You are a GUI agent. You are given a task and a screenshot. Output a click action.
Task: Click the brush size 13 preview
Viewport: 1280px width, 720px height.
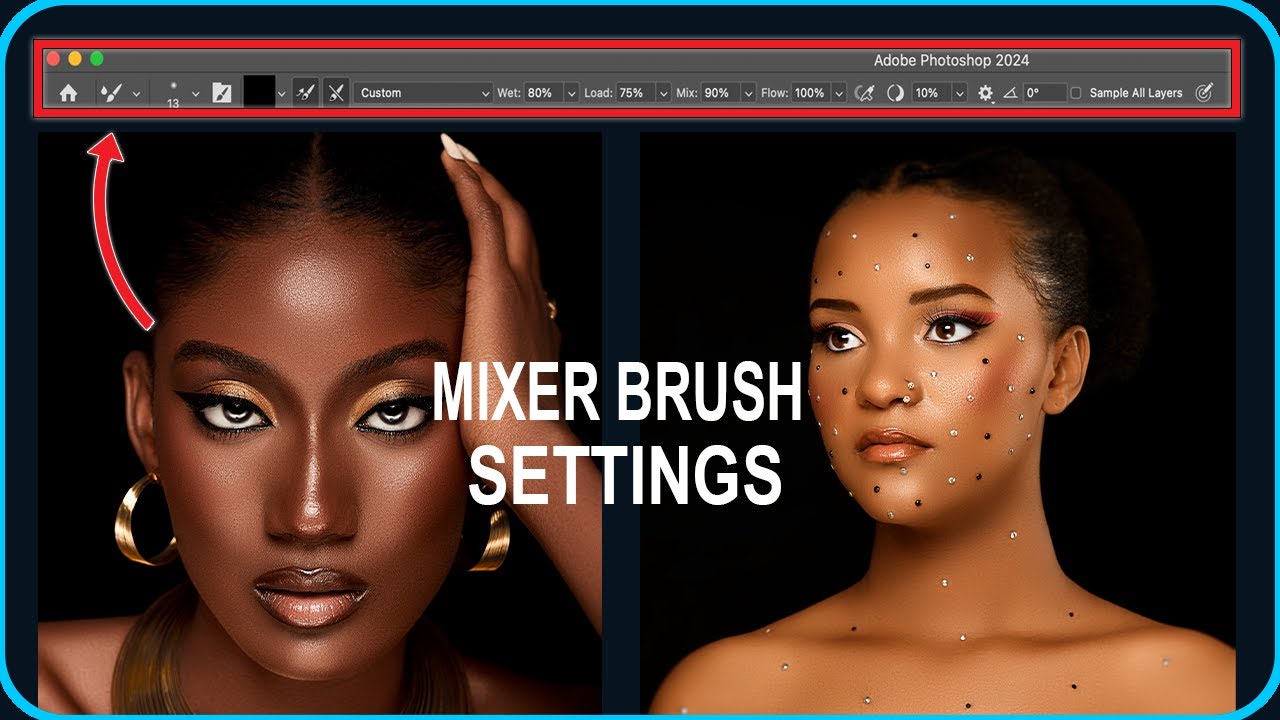[x=173, y=94]
